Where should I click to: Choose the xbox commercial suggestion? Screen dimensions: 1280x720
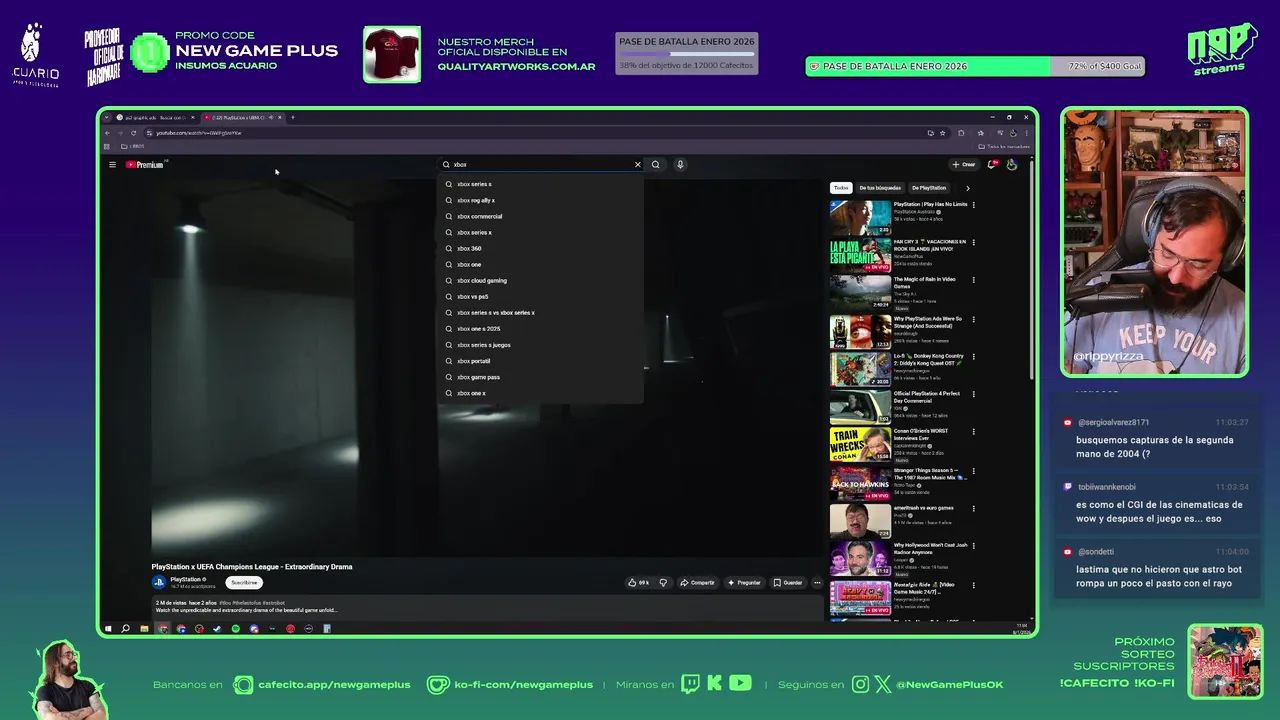coord(540,216)
